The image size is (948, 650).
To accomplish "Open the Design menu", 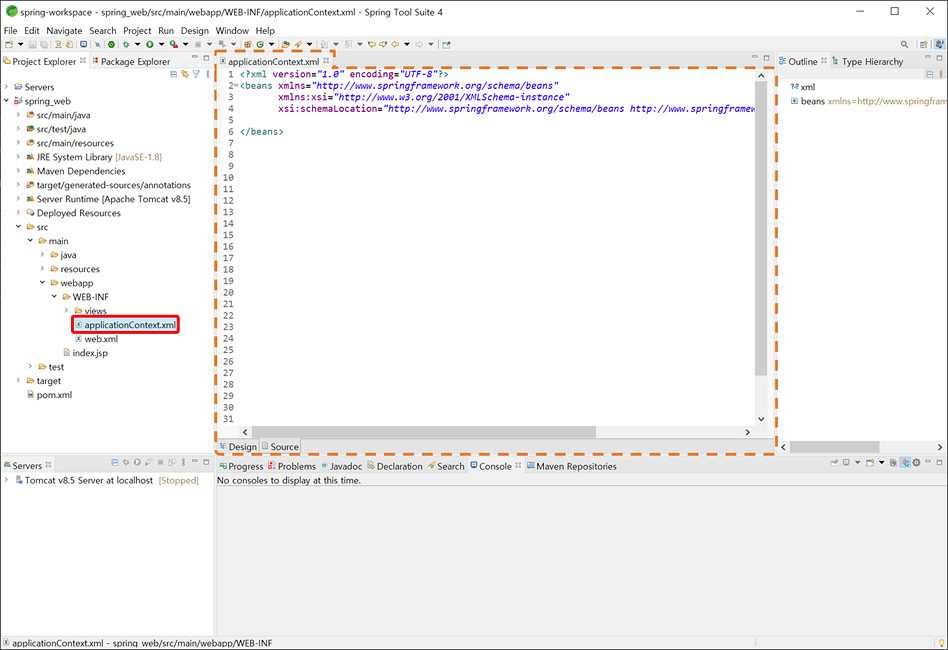I will coord(195,30).
